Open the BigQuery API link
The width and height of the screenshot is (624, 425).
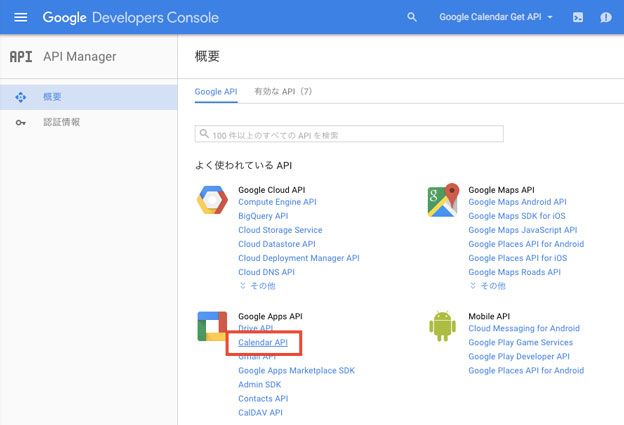(x=263, y=216)
